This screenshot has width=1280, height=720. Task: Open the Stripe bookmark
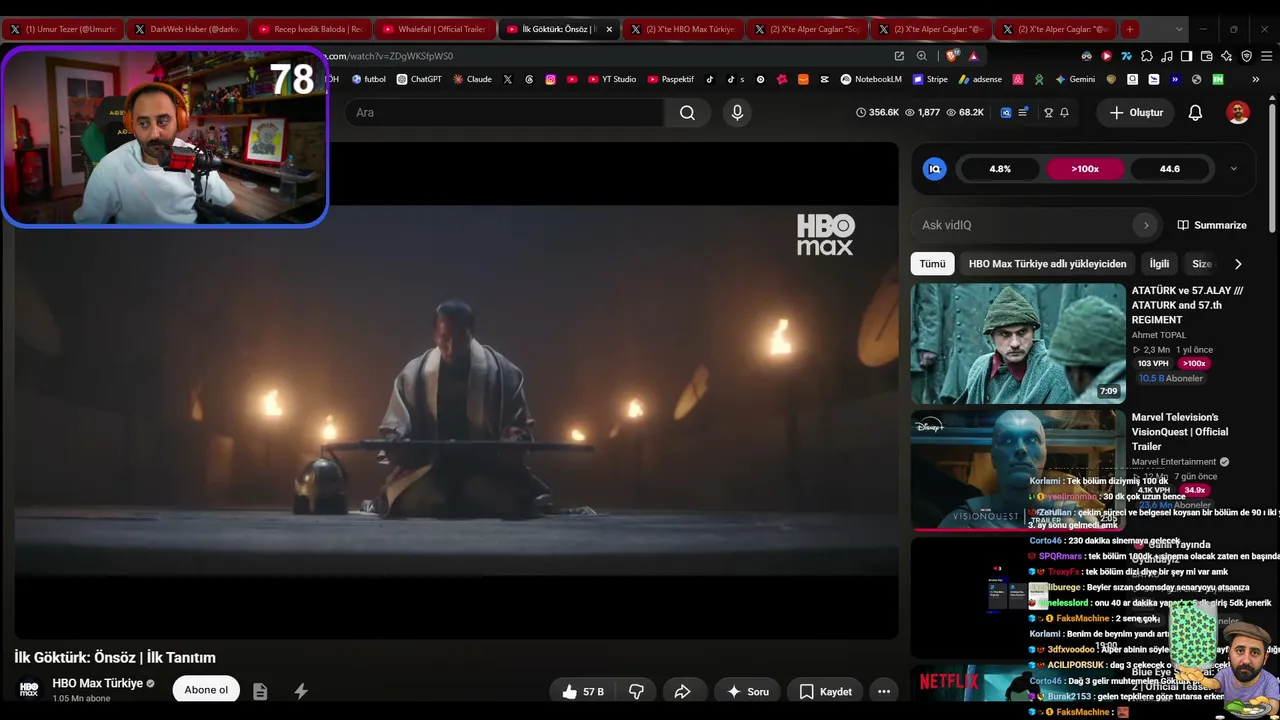click(929, 79)
